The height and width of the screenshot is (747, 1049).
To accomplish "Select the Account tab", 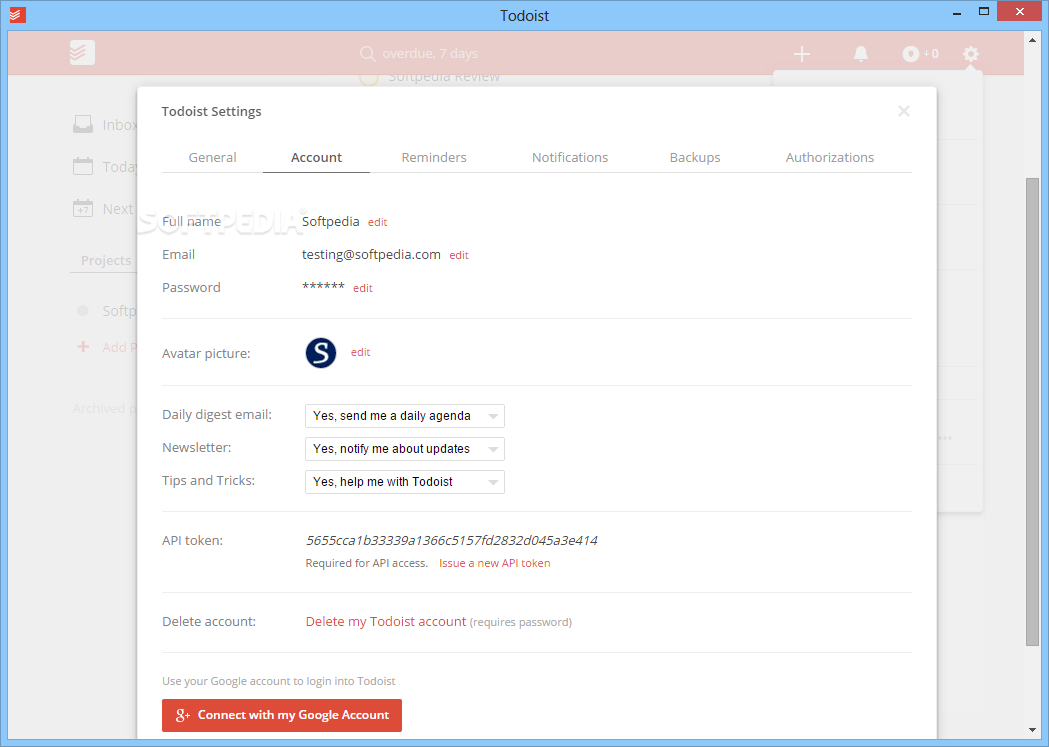I will 316,158.
